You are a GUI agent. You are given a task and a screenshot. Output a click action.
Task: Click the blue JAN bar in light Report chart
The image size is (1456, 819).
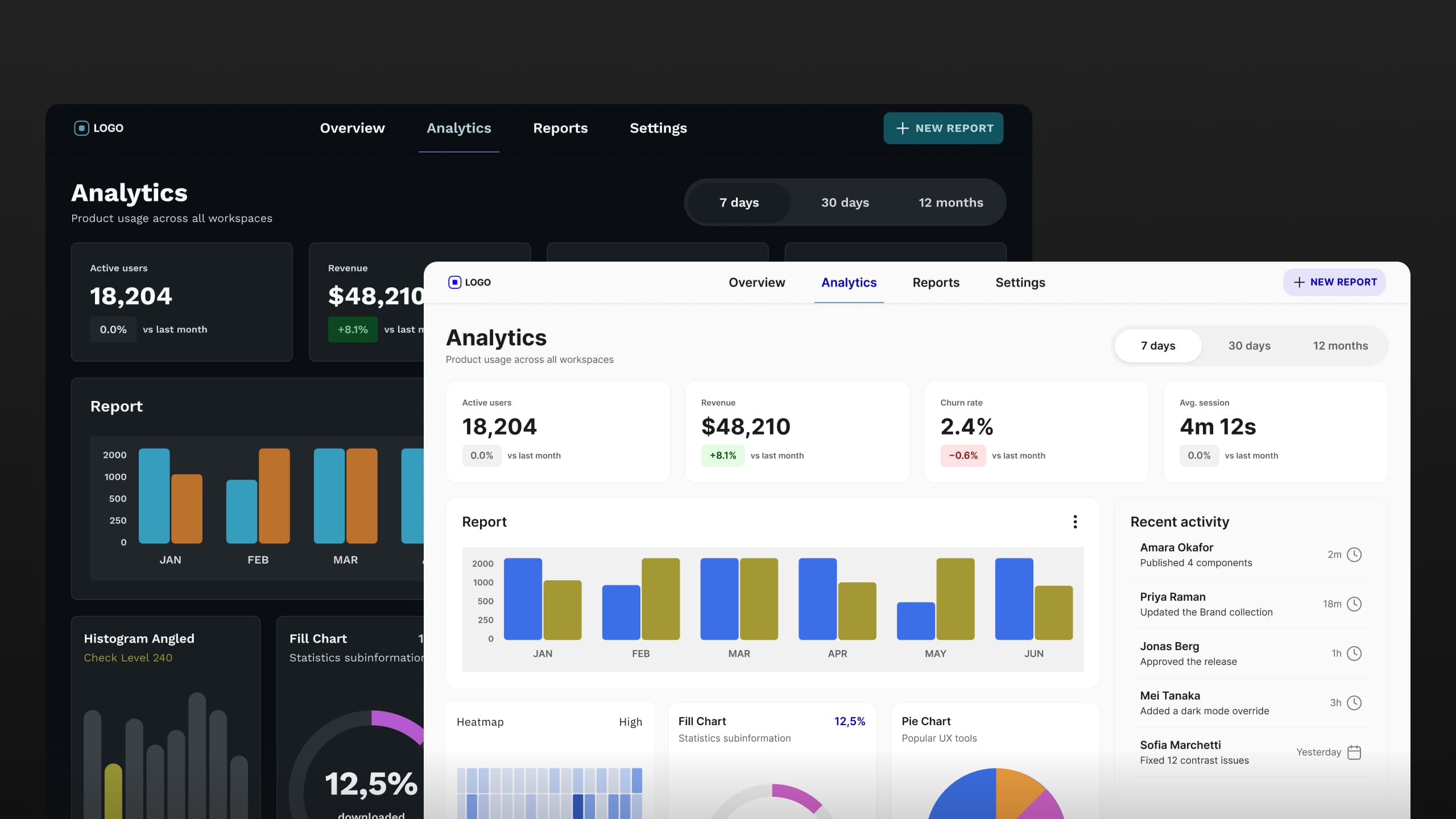pyautogui.click(x=523, y=599)
